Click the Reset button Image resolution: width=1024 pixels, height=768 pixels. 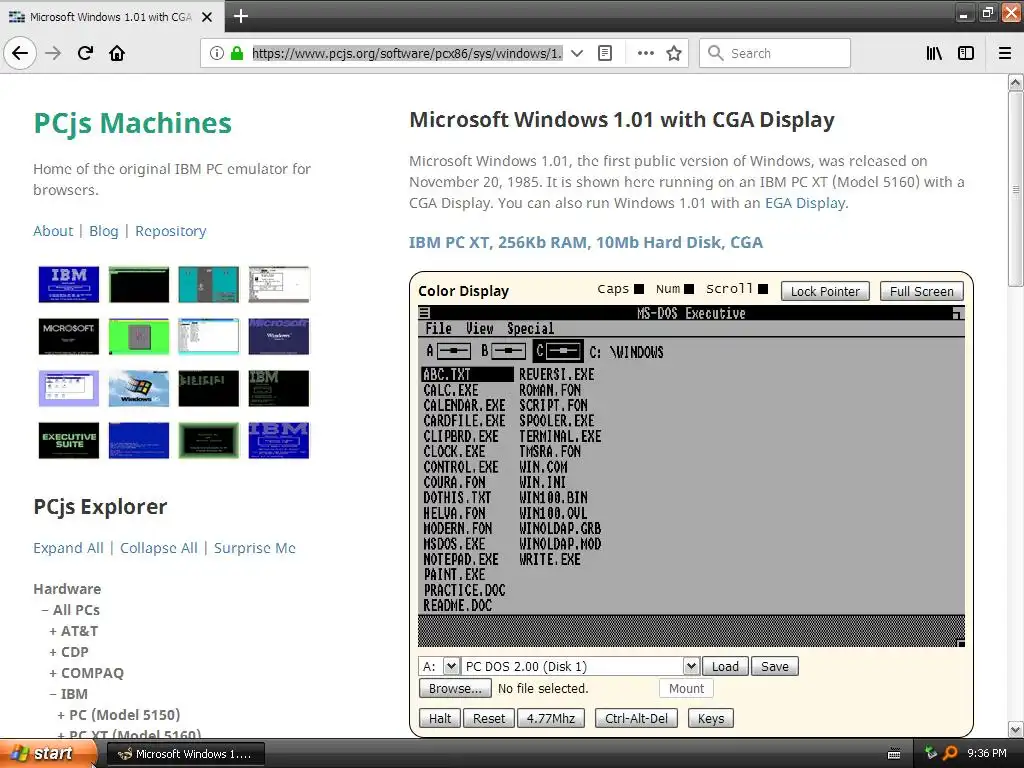[x=488, y=718]
